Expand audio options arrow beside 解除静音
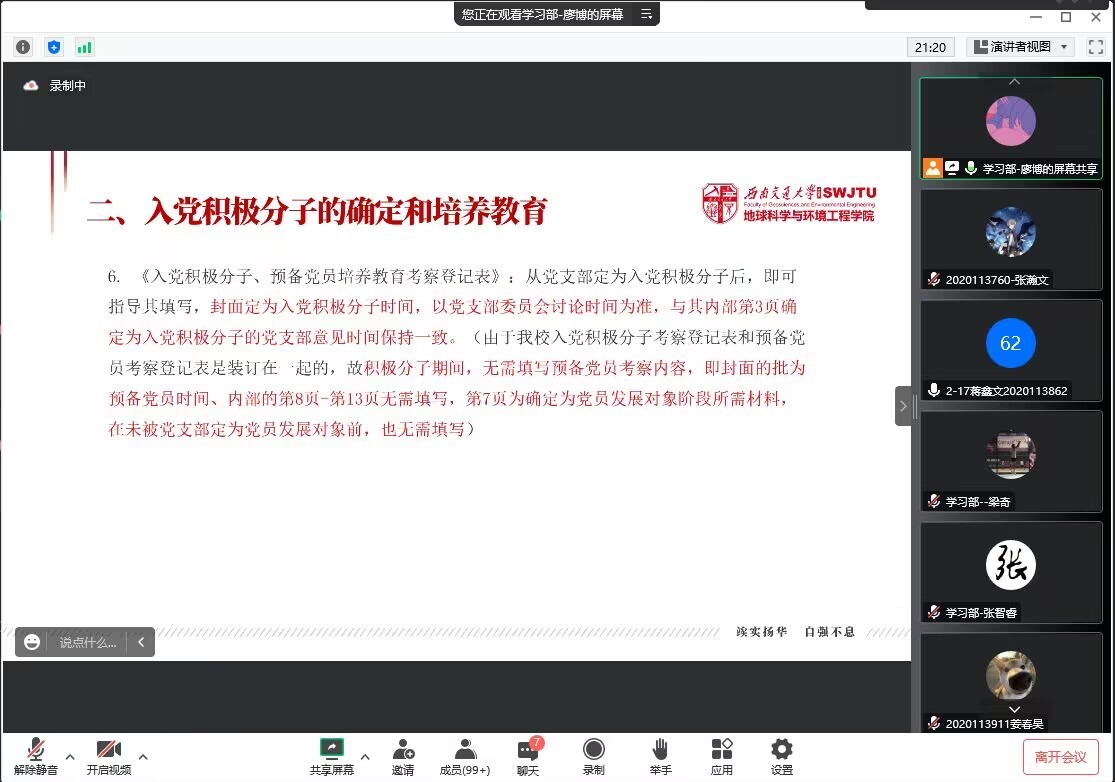The height and width of the screenshot is (782, 1115). click(x=70, y=756)
